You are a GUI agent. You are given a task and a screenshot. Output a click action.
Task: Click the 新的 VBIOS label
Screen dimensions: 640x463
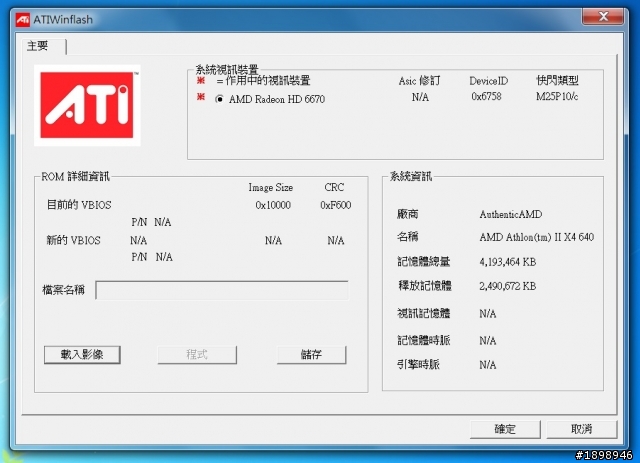pyautogui.click(x=73, y=240)
